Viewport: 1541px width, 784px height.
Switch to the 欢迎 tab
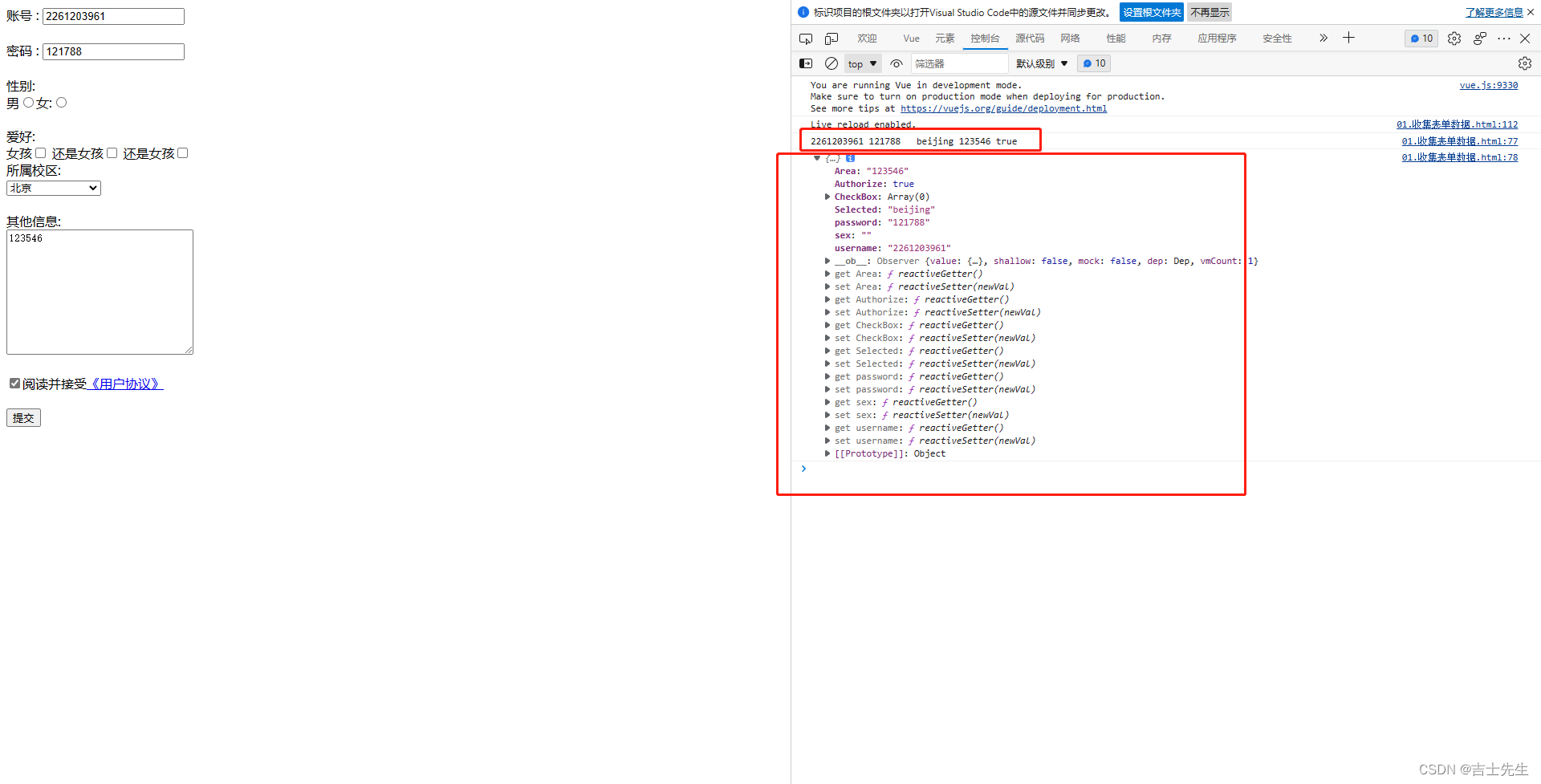pos(867,39)
